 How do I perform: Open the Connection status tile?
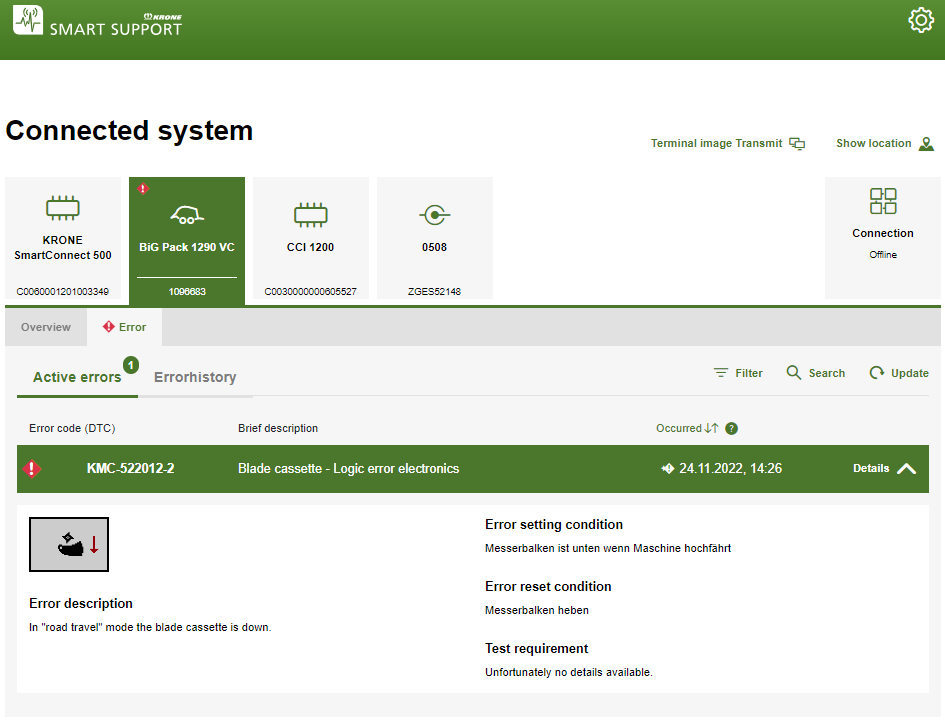(x=882, y=237)
